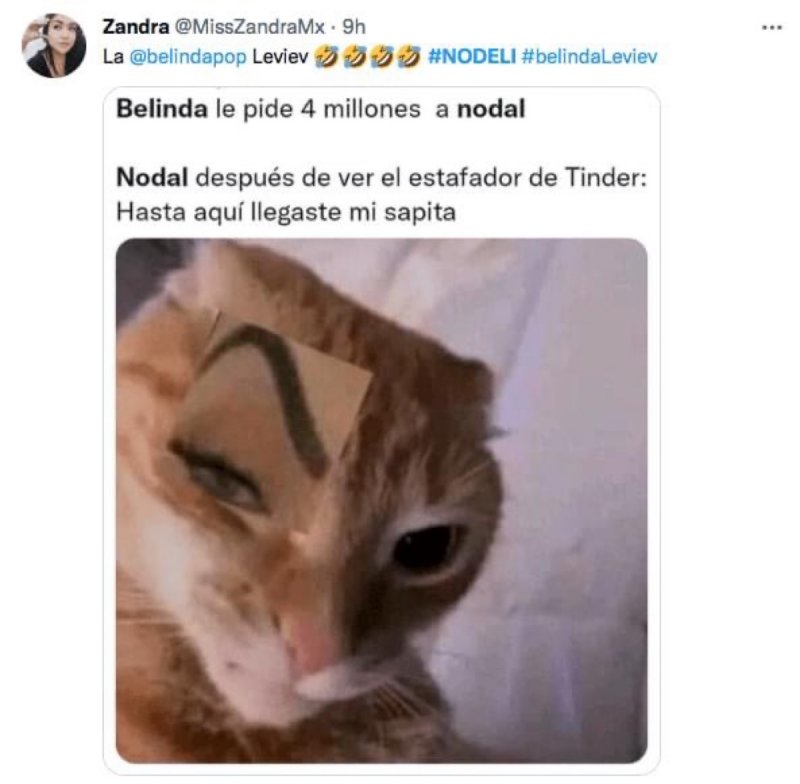Image resolution: width=800 pixels, height=784 pixels.
Task: Click the @MissZandraMx handle
Action: tap(249, 27)
